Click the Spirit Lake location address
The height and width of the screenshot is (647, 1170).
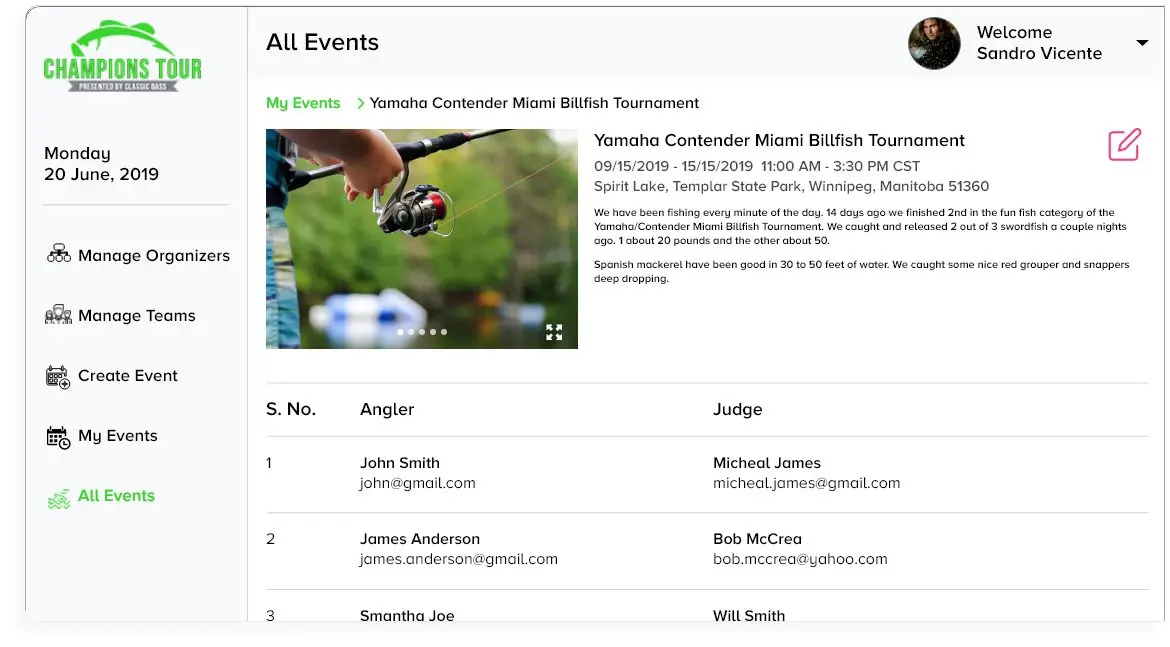pos(792,187)
